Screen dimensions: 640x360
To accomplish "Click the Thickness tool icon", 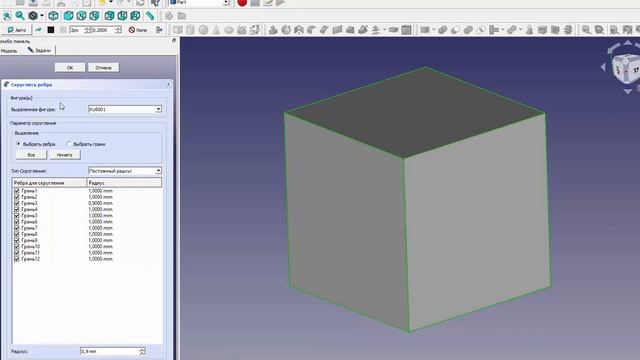I will coord(393,30).
